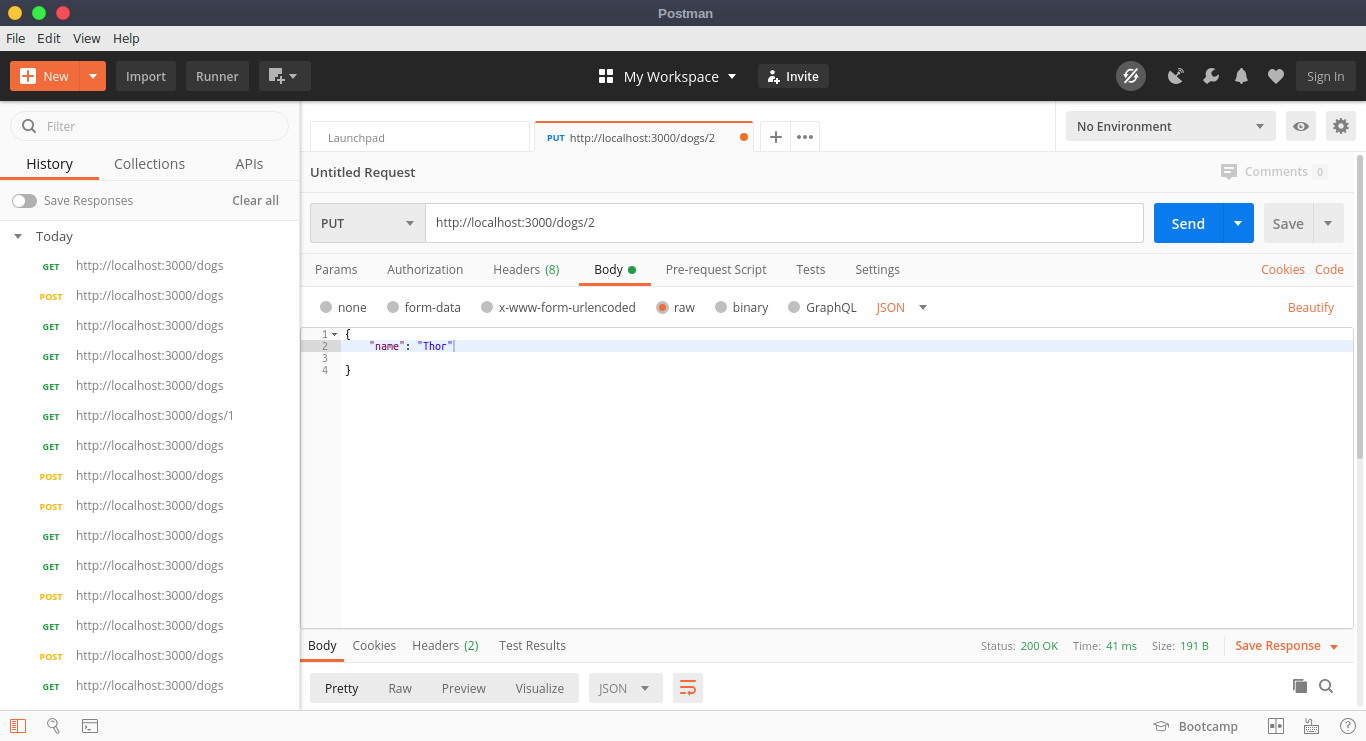
Task: Open the Headers (8) request tab
Action: coord(526,270)
